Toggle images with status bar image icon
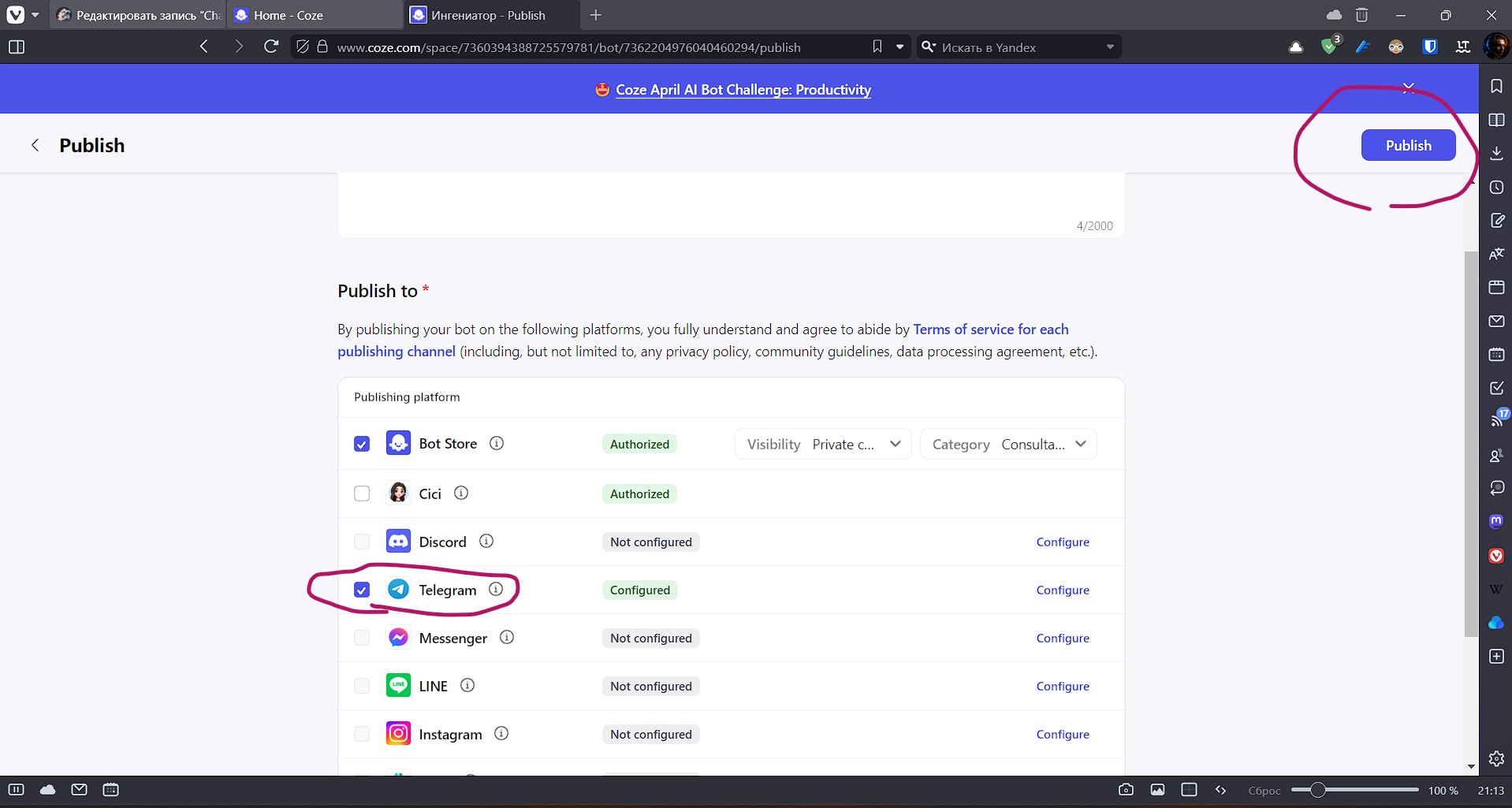 (x=1157, y=790)
